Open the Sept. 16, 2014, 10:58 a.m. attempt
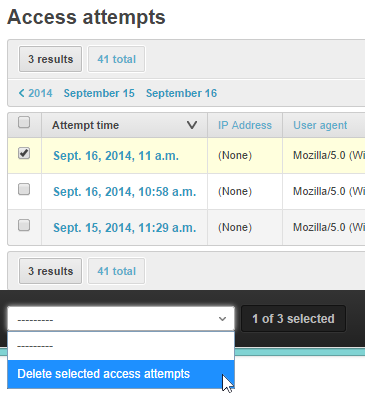This screenshot has height=404, width=365. point(125,192)
